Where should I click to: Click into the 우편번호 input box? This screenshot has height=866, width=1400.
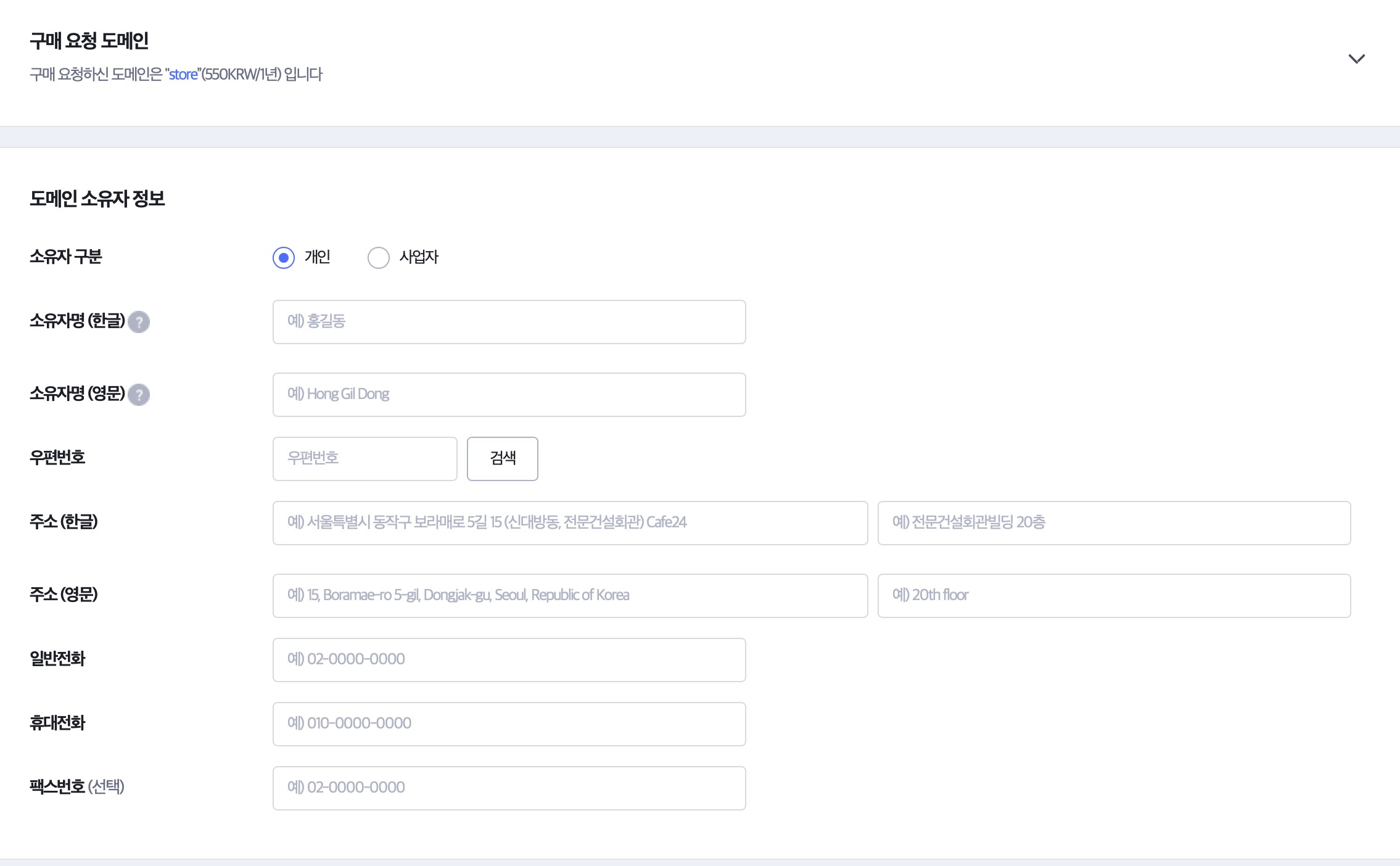coord(364,459)
